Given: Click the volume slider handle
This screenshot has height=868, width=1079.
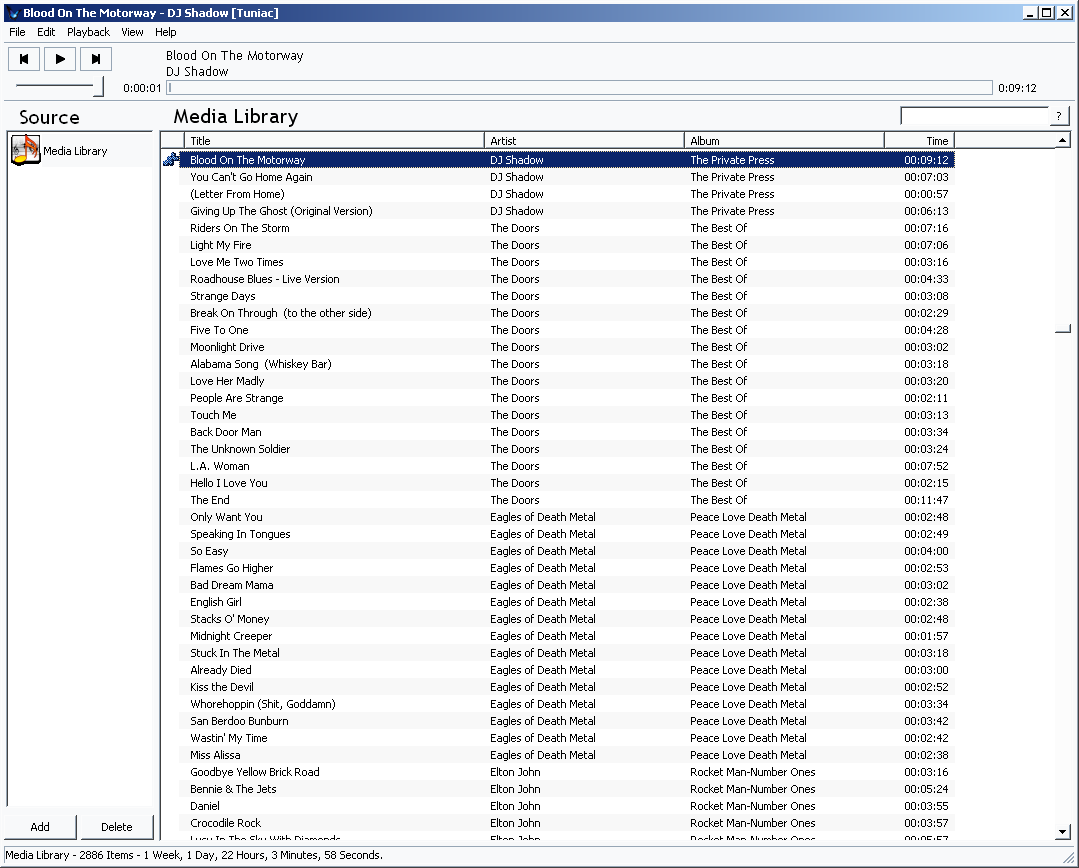Looking at the screenshot, I should pyautogui.click(x=98, y=86).
